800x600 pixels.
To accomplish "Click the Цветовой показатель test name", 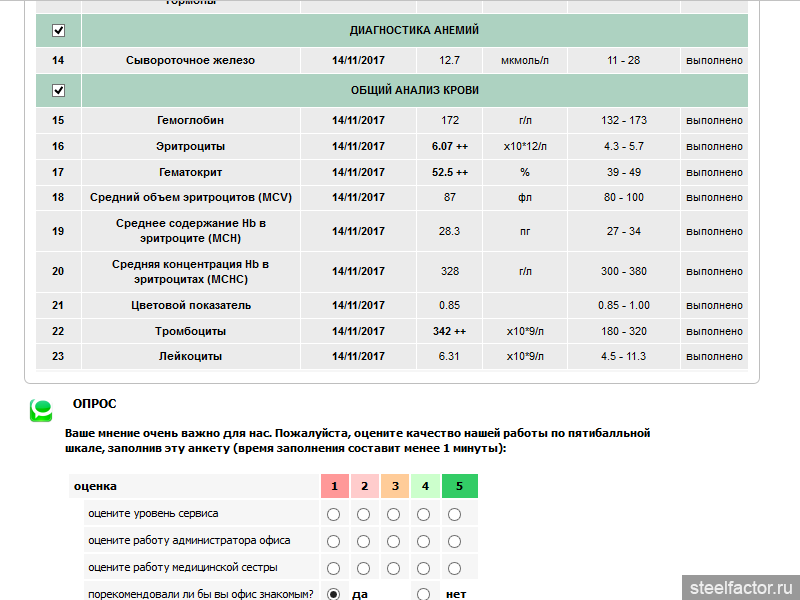I will 190,305.
